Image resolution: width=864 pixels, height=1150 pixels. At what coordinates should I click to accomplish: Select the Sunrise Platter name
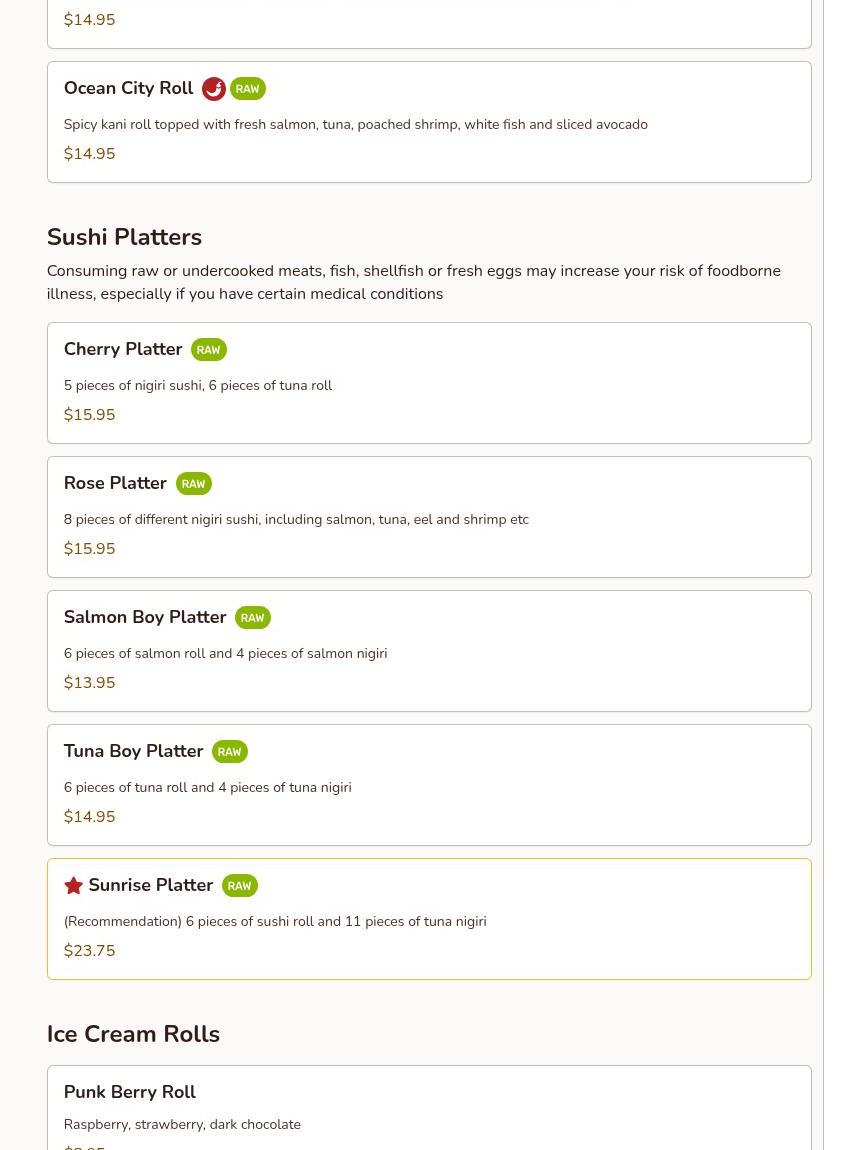(150, 885)
